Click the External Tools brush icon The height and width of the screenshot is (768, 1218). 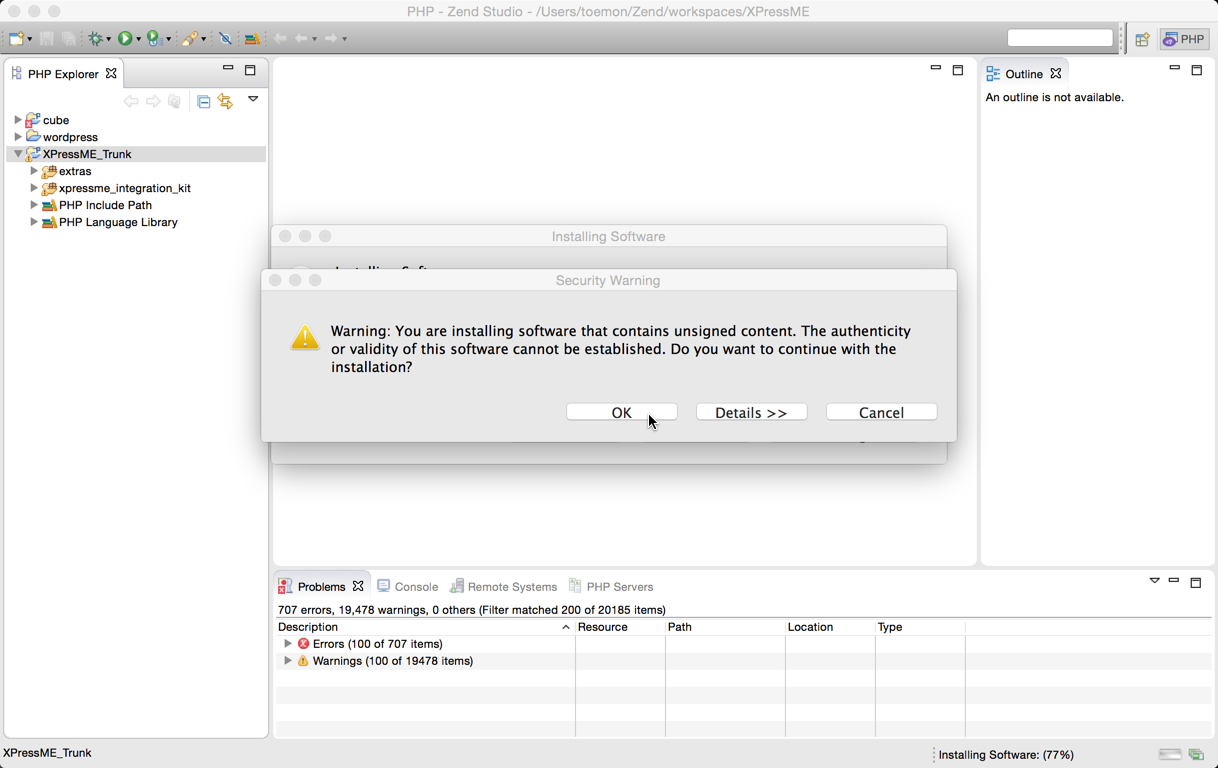[x=189, y=38]
